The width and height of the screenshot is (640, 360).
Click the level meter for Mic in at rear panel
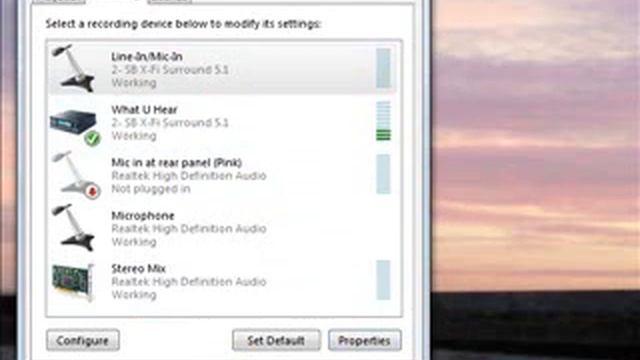click(383, 174)
